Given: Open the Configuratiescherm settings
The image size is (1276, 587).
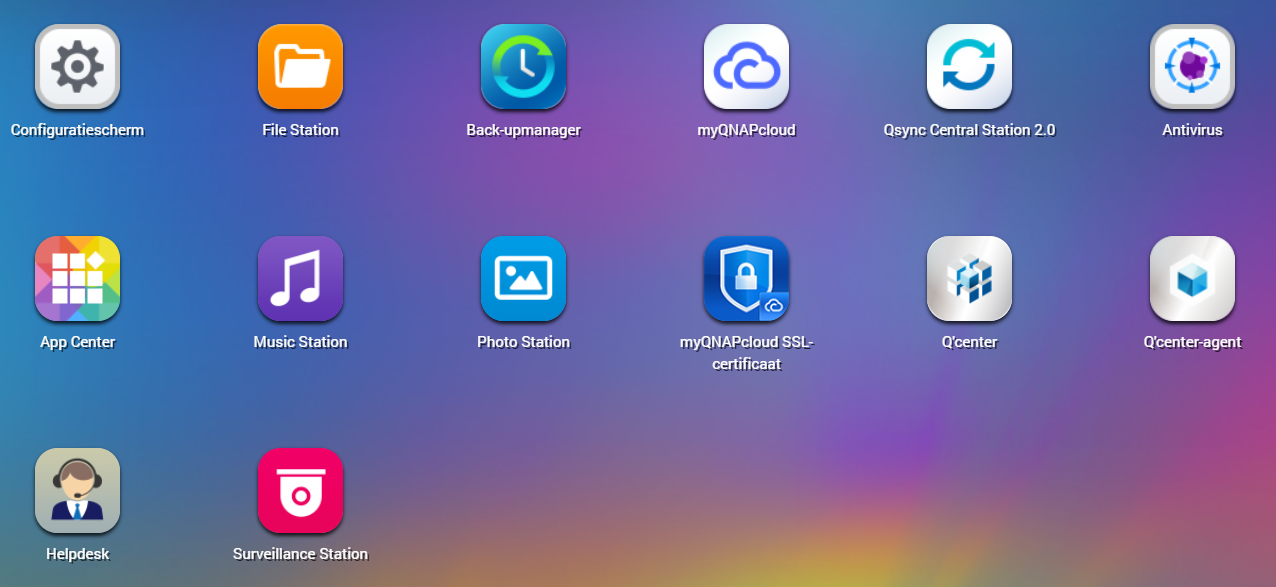Looking at the screenshot, I should pyautogui.click(x=77, y=67).
